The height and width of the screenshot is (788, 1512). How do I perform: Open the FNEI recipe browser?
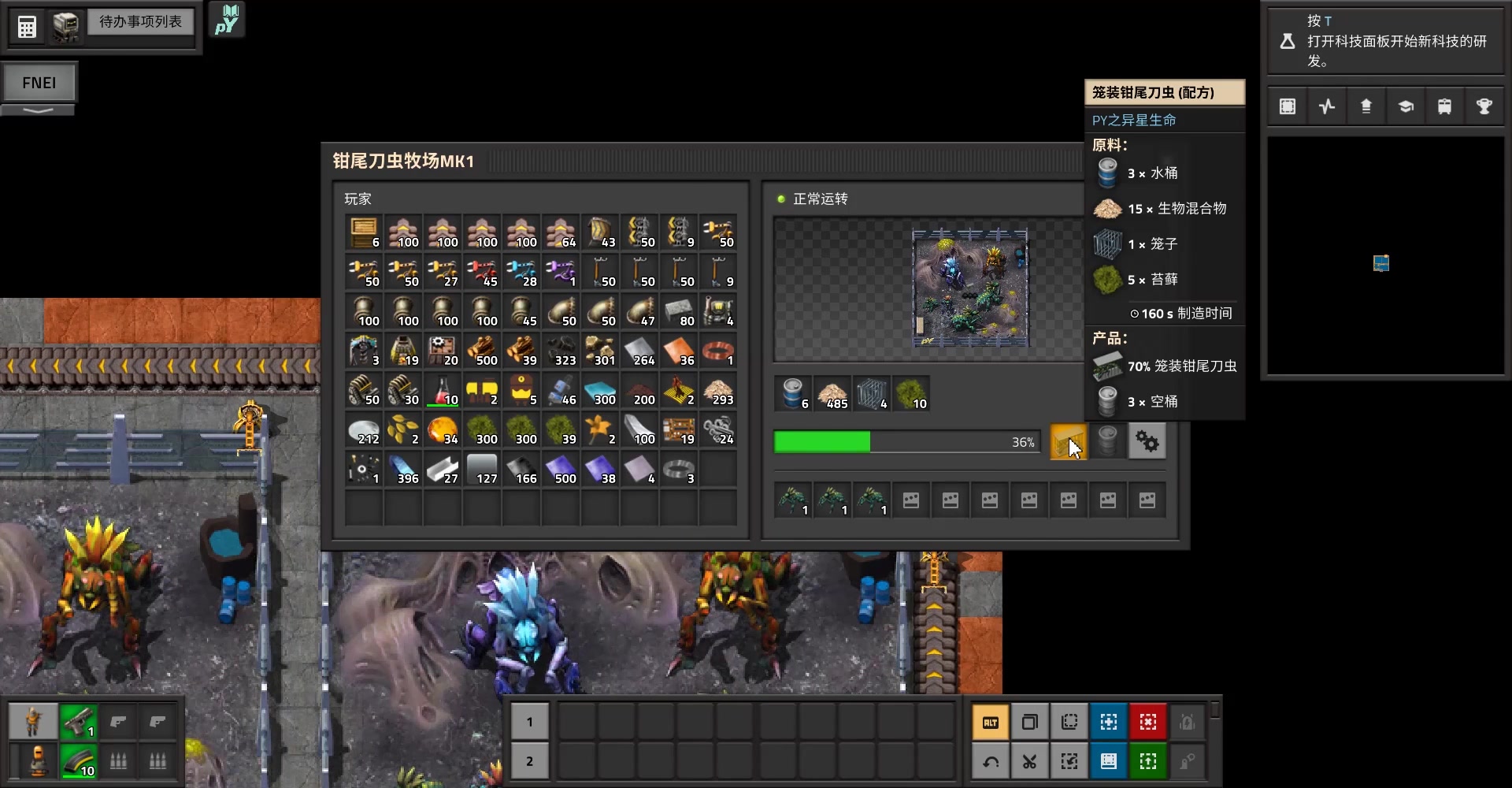click(39, 83)
